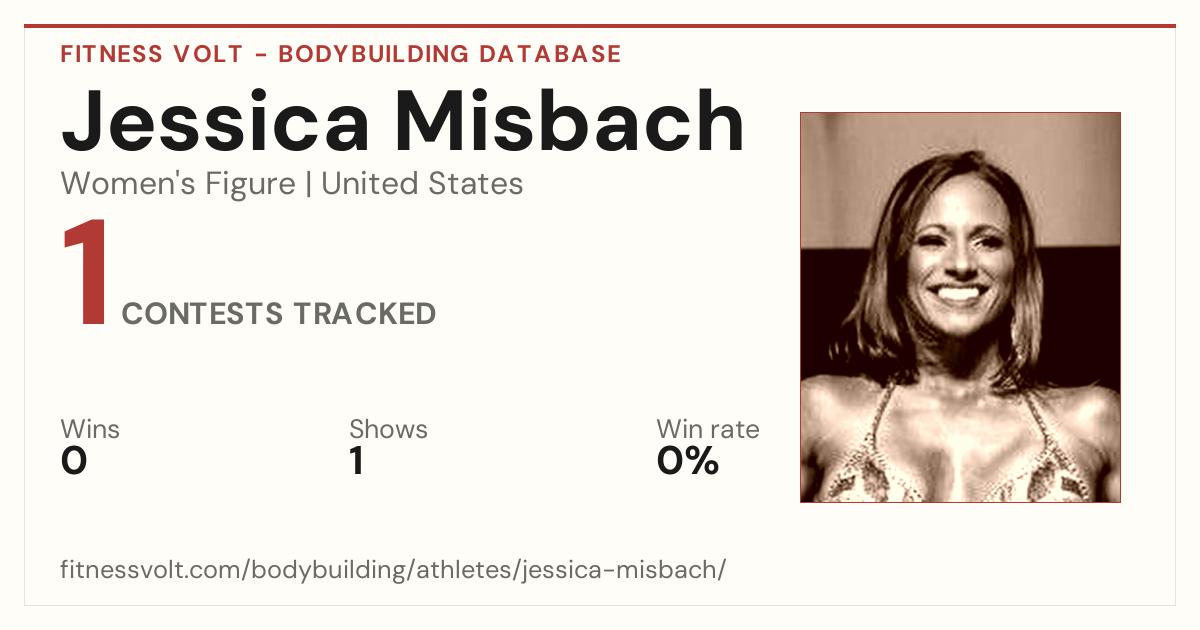Click the word Misbach in the title

pos(569,122)
